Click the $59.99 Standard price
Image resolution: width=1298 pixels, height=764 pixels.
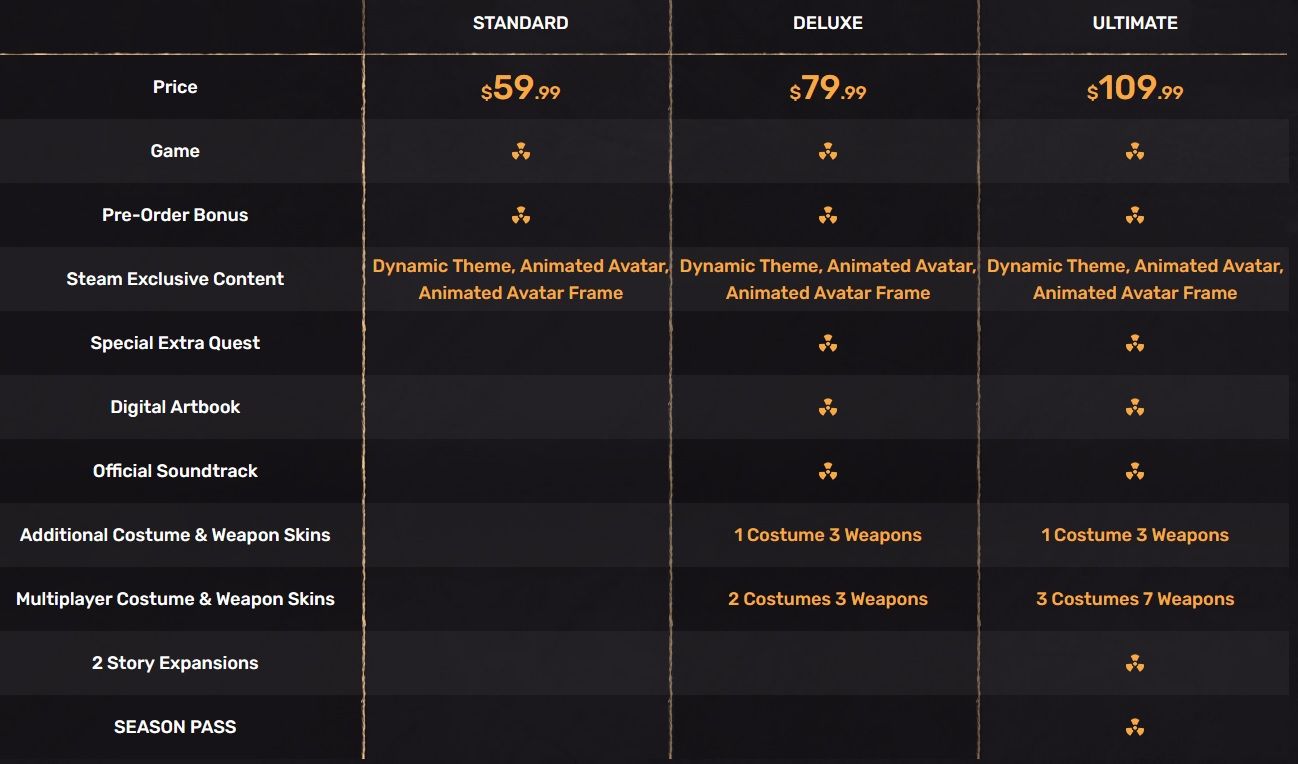point(520,89)
